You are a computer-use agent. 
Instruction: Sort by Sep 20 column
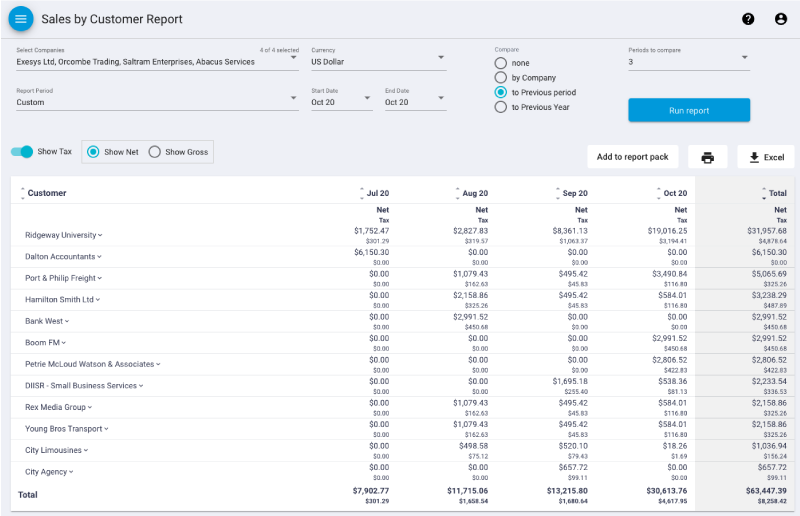coord(571,193)
